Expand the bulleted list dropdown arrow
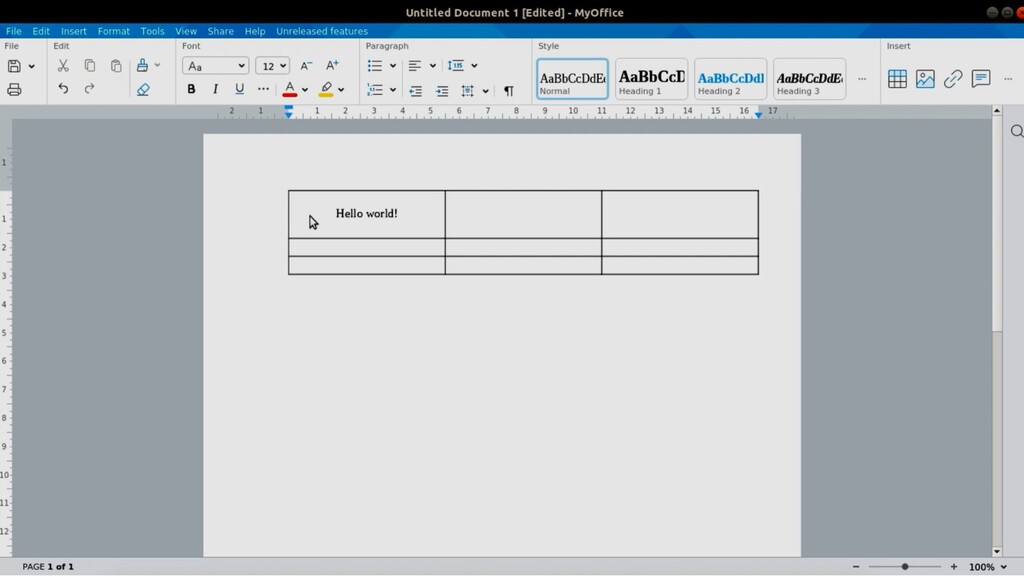 click(392, 66)
